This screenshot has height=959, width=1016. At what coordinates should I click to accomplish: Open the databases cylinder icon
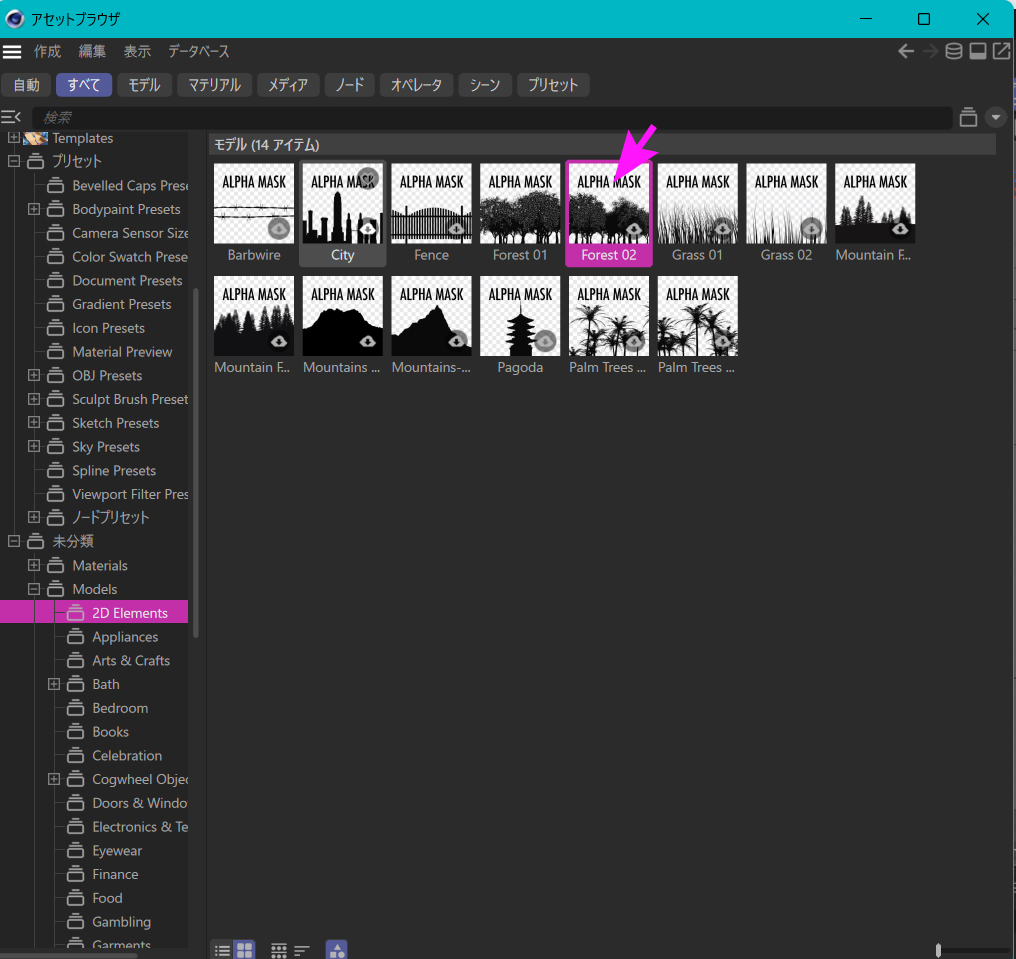pos(954,51)
